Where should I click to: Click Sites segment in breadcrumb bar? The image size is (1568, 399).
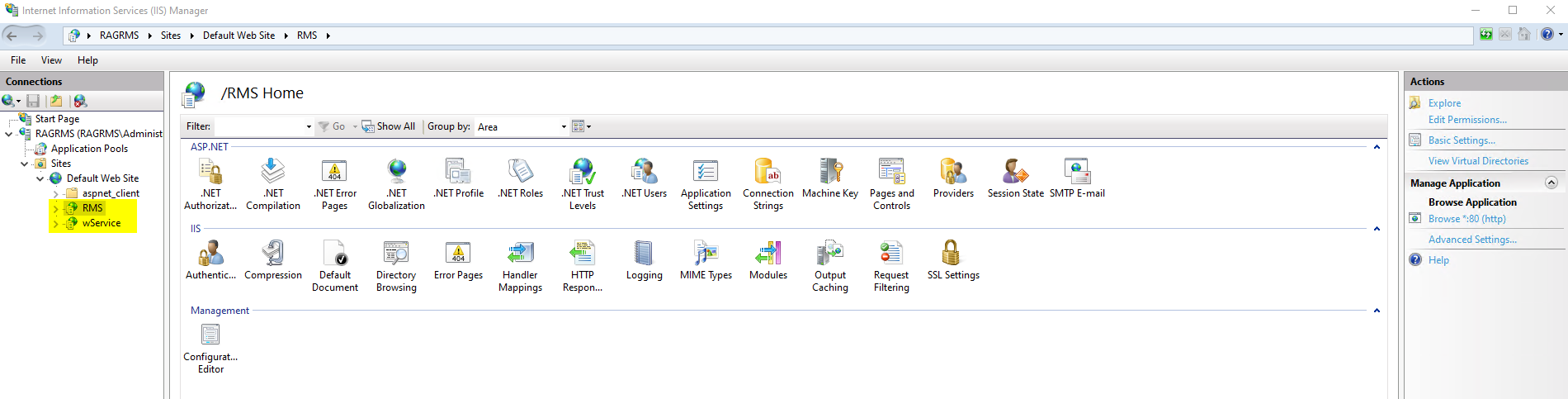(171, 36)
